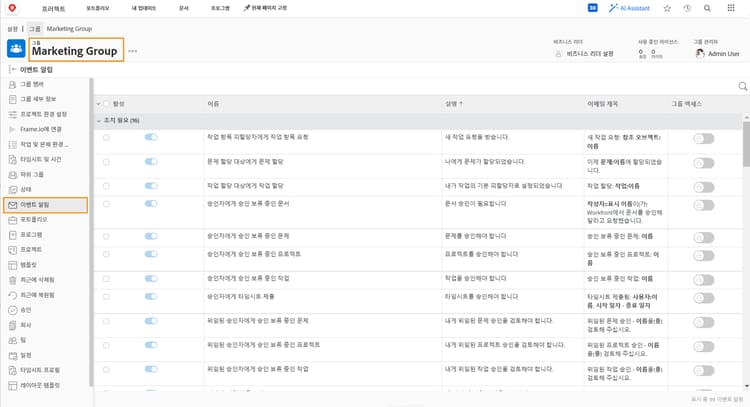This screenshot has width=750, height=407.
Task: Enable group access for first row 새 작업 요청
Action: 704,139
